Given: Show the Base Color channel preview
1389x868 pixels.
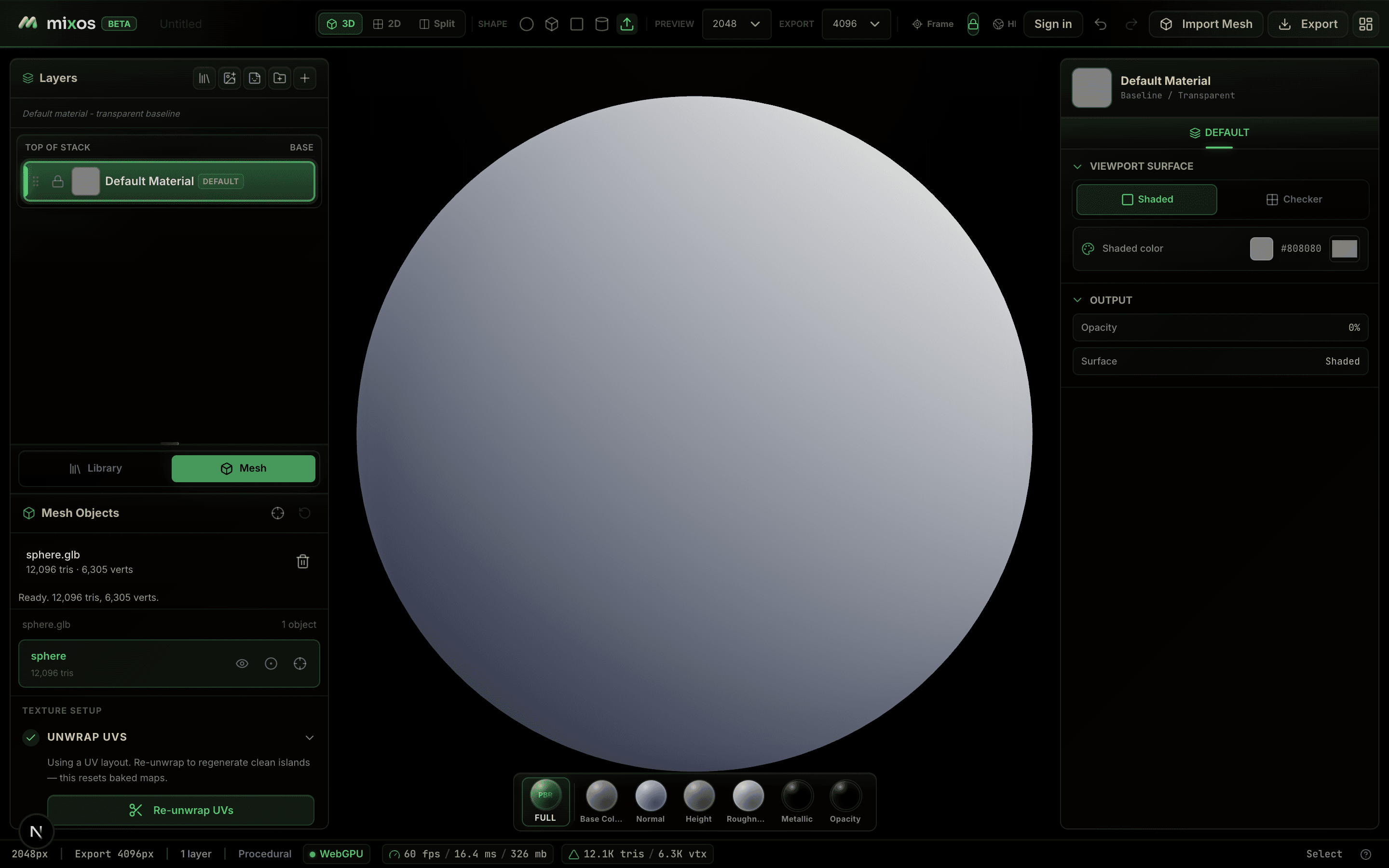Looking at the screenshot, I should pyautogui.click(x=601, y=801).
